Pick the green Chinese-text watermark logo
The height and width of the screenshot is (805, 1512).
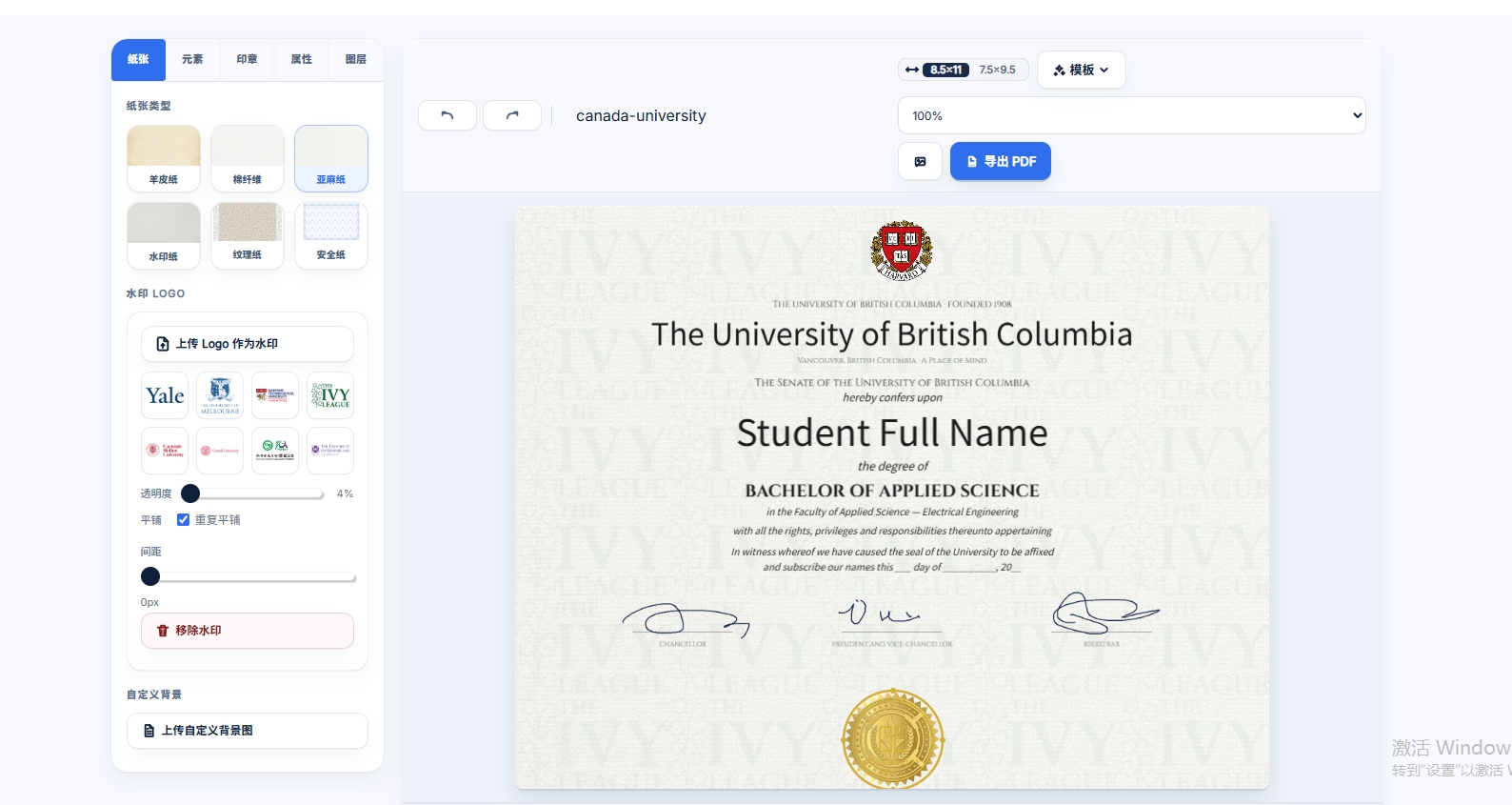[x=275, y=451]
